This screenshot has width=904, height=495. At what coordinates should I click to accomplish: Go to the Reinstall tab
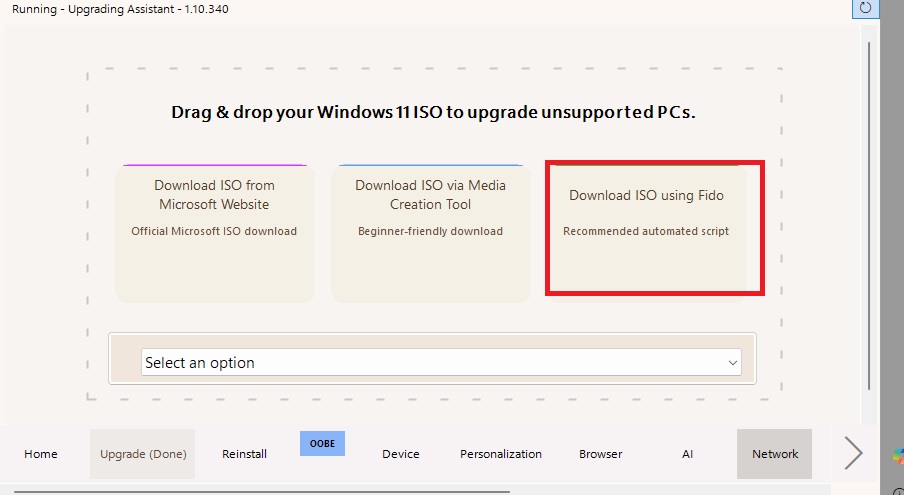click(244, 454)
